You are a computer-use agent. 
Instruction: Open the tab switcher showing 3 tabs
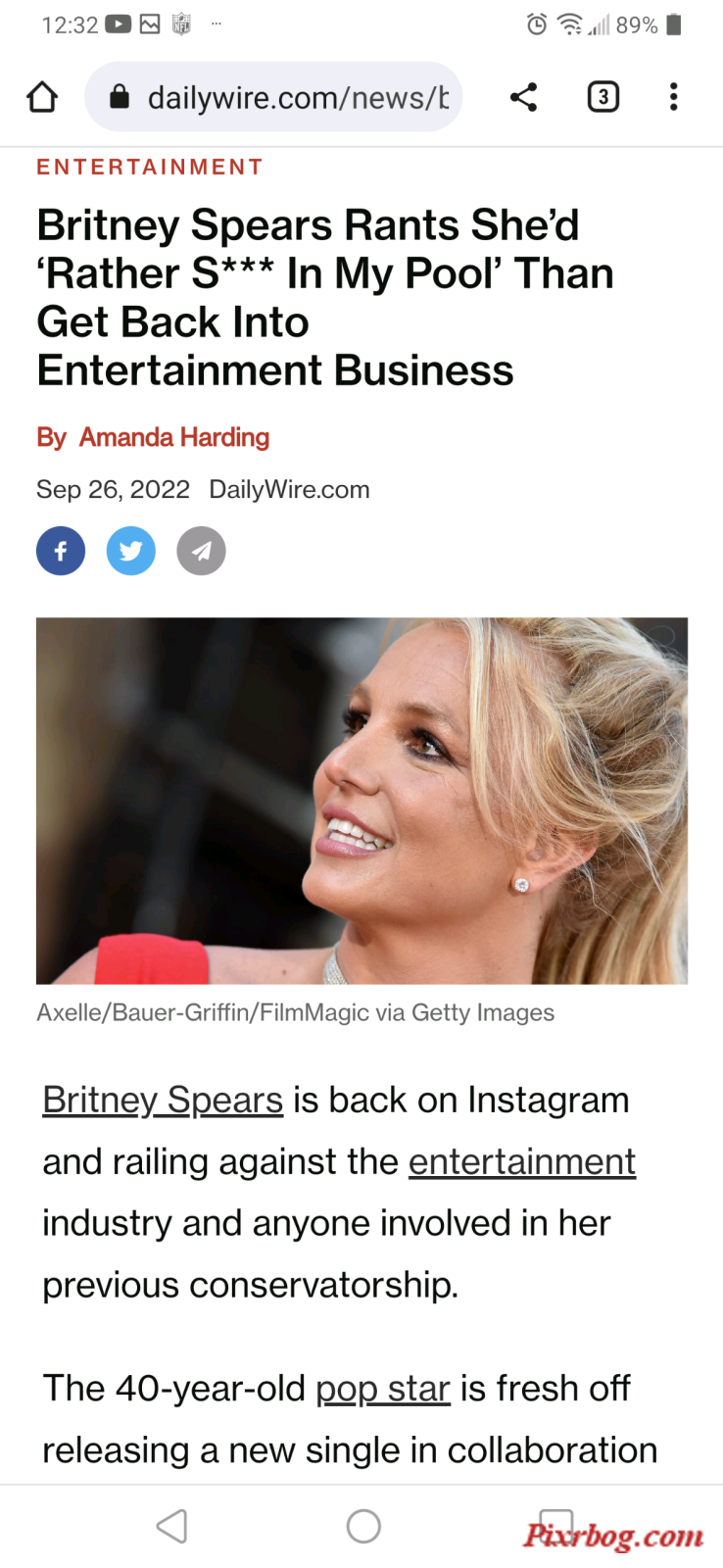[603, 97]
